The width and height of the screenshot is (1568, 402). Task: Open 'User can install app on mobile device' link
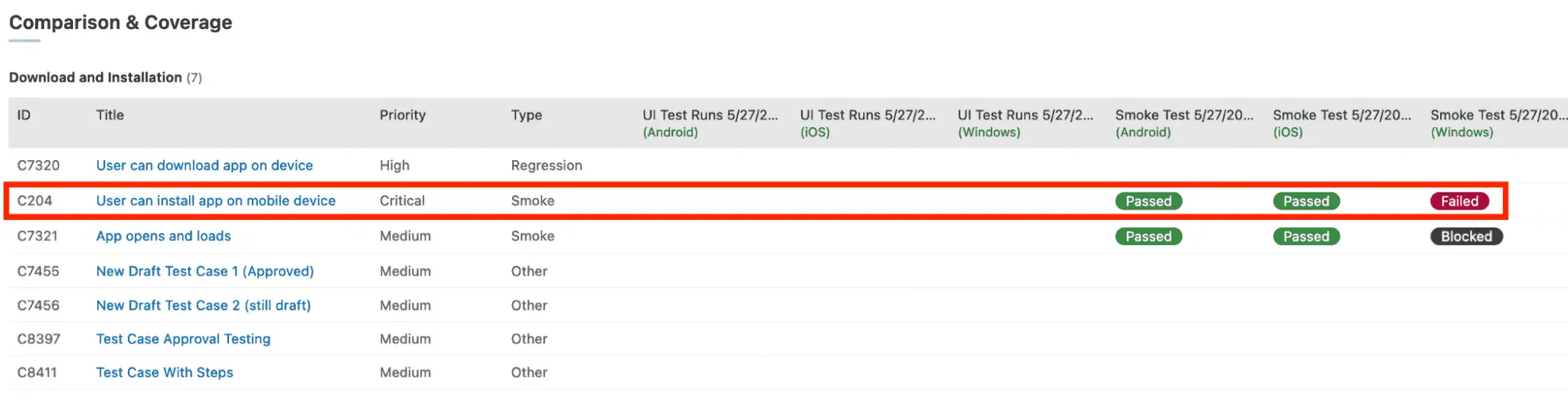(x=216, y=201)
